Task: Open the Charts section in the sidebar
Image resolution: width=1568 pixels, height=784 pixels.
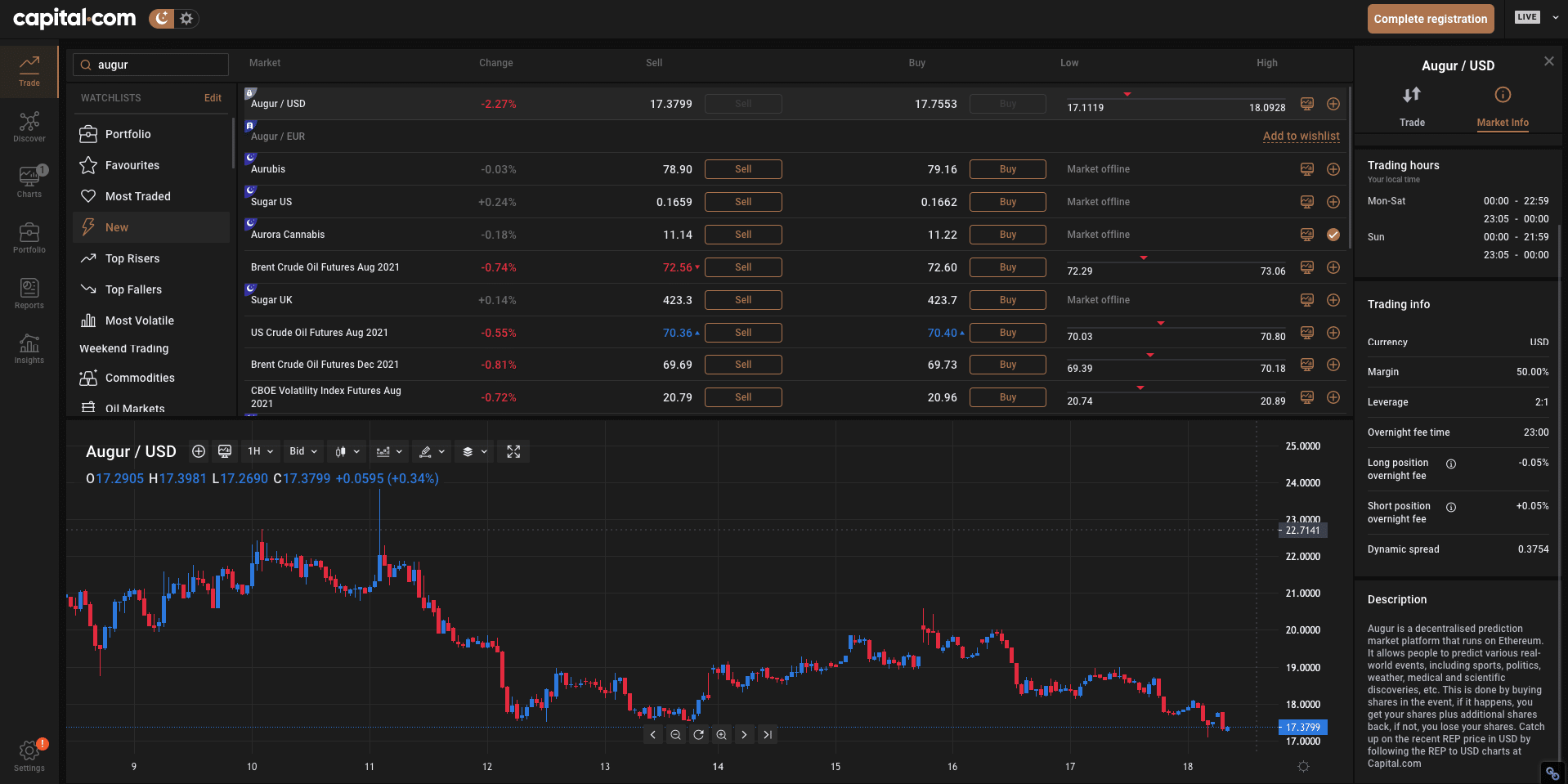Action: (x=29, y=183)
